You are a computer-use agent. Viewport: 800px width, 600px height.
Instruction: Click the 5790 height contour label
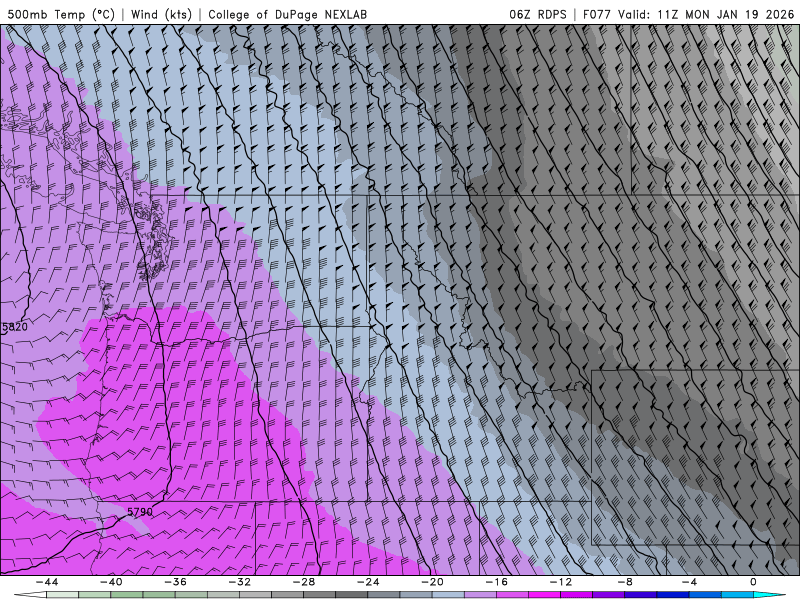tap(140, 511)
